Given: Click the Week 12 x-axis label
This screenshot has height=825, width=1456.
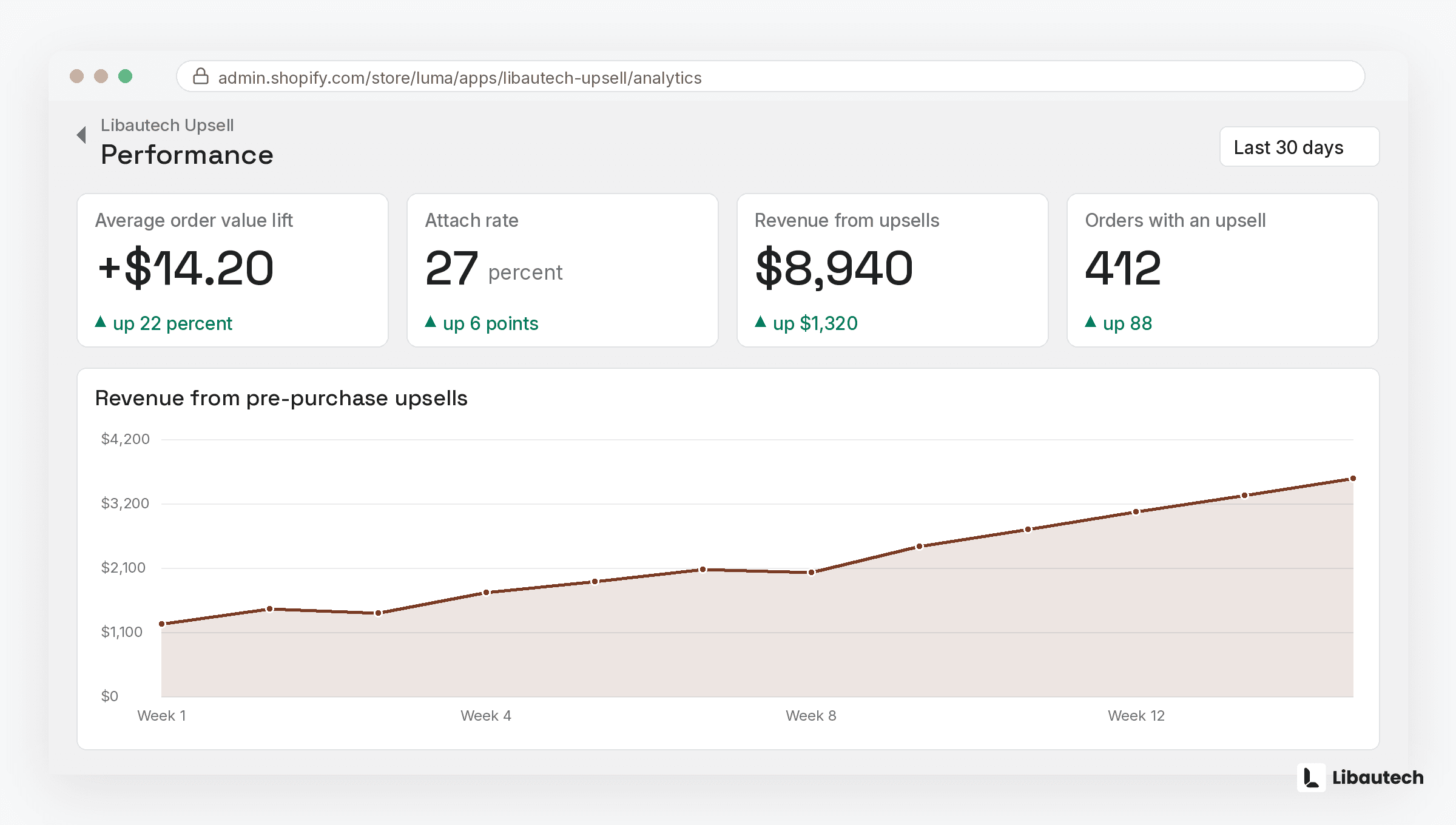Looking at the screenshot, I should click(x=1136, y=716).
